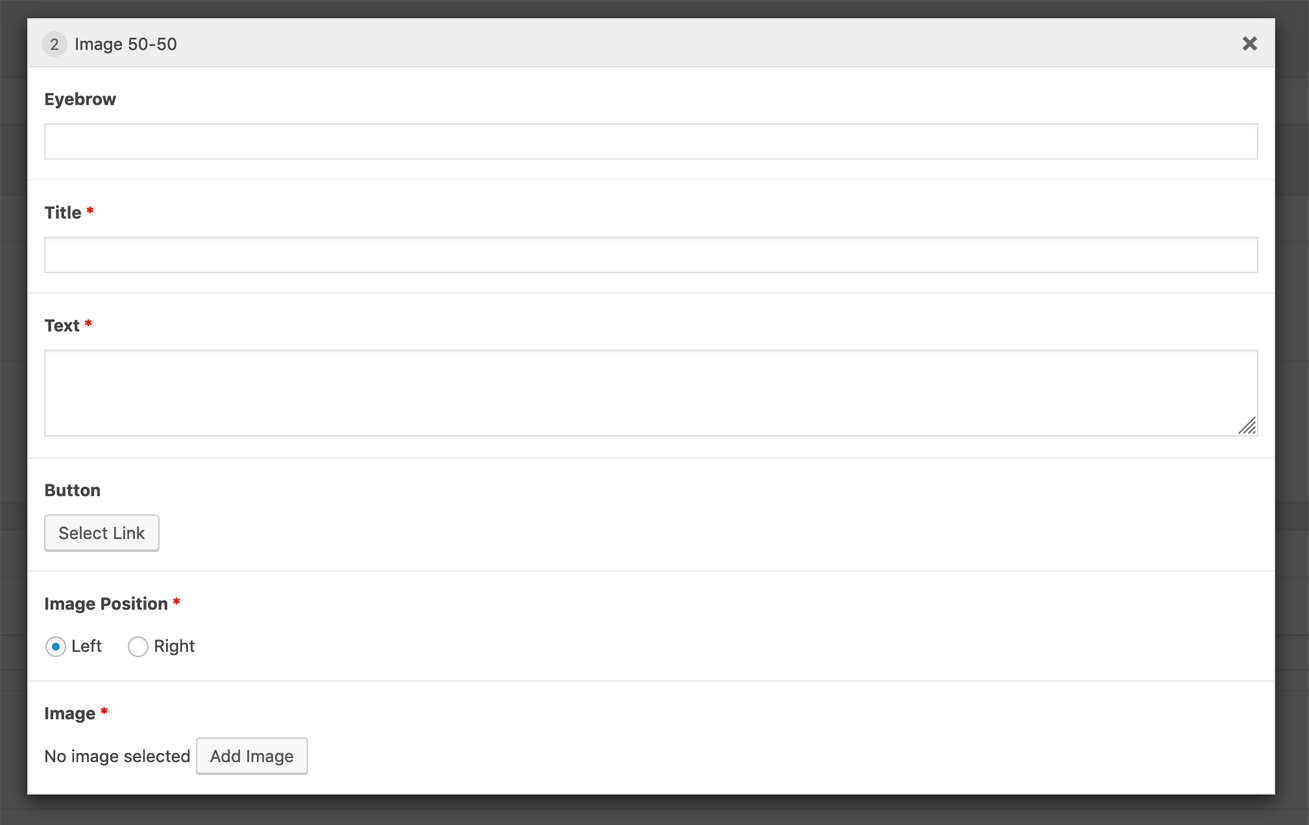Click the number 2 badge in header

click(54, 44)
